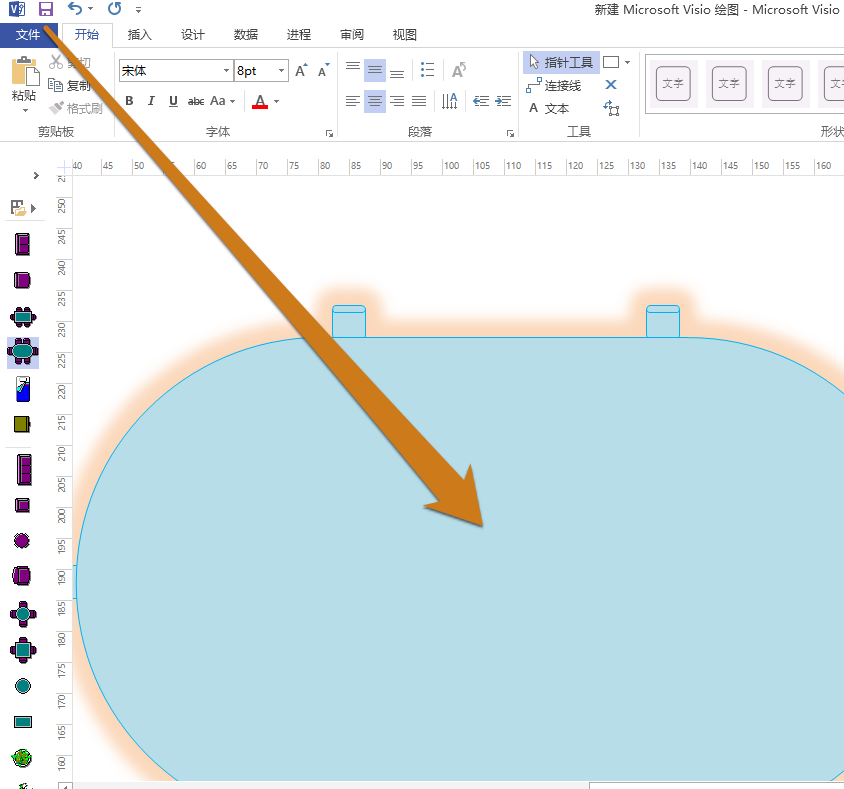
Task: Toggle italic formatting
Action: pyautogui.click(x=151, y=101)
